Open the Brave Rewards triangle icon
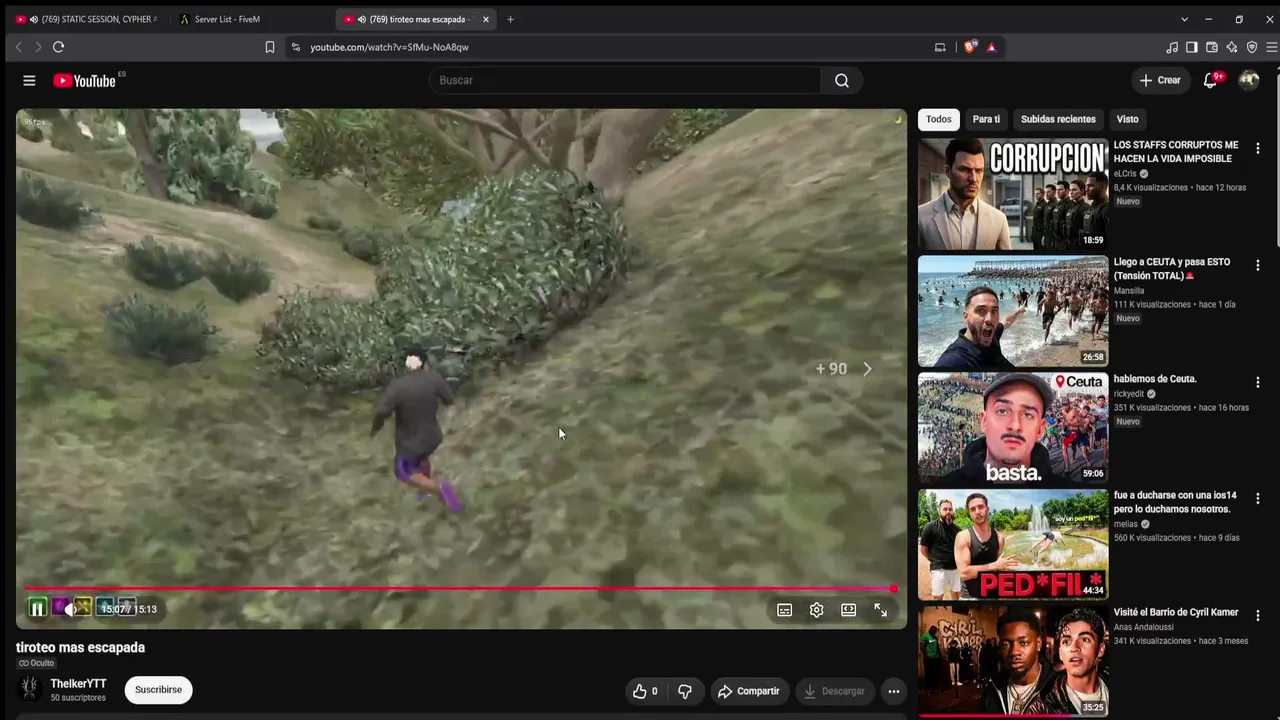The width and height of the screenshot is (1280, 720). pos(991,47)
